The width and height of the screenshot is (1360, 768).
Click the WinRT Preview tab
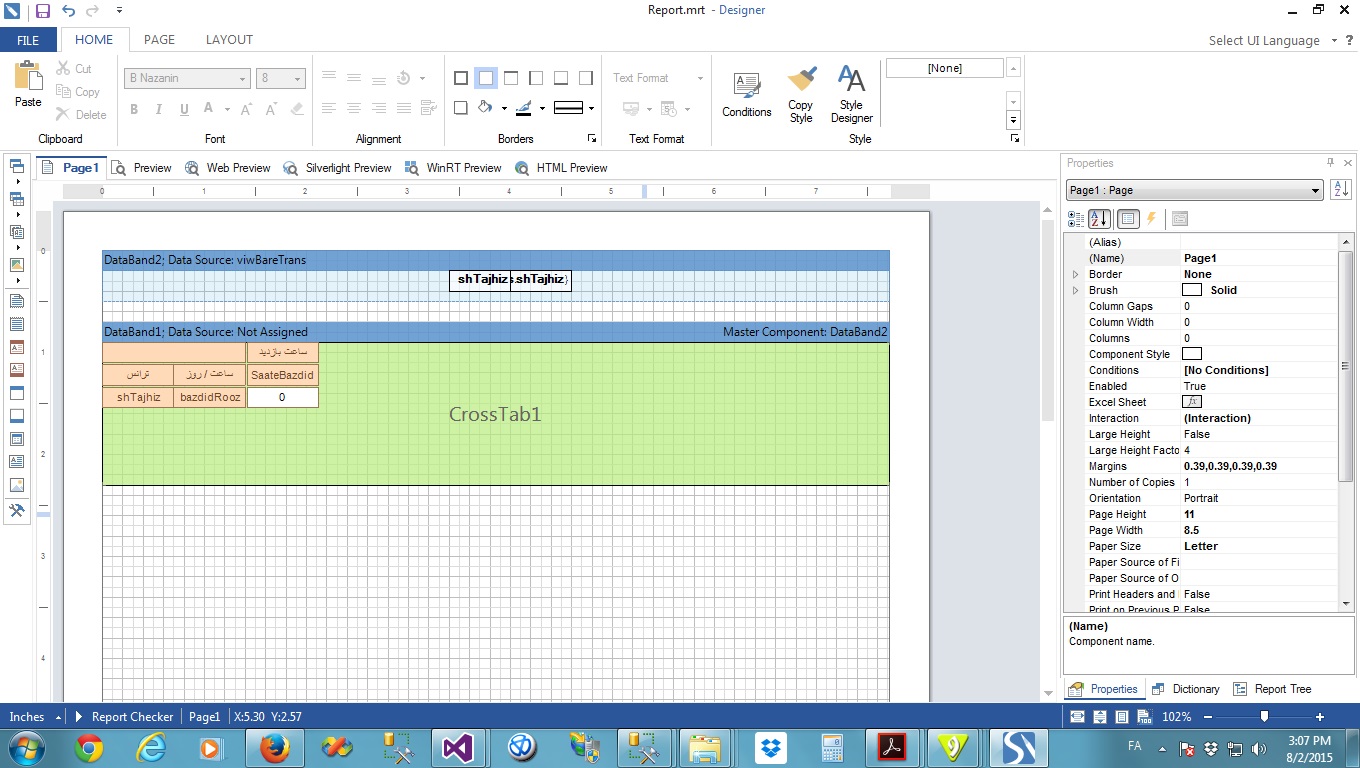[x=452, y=168]
